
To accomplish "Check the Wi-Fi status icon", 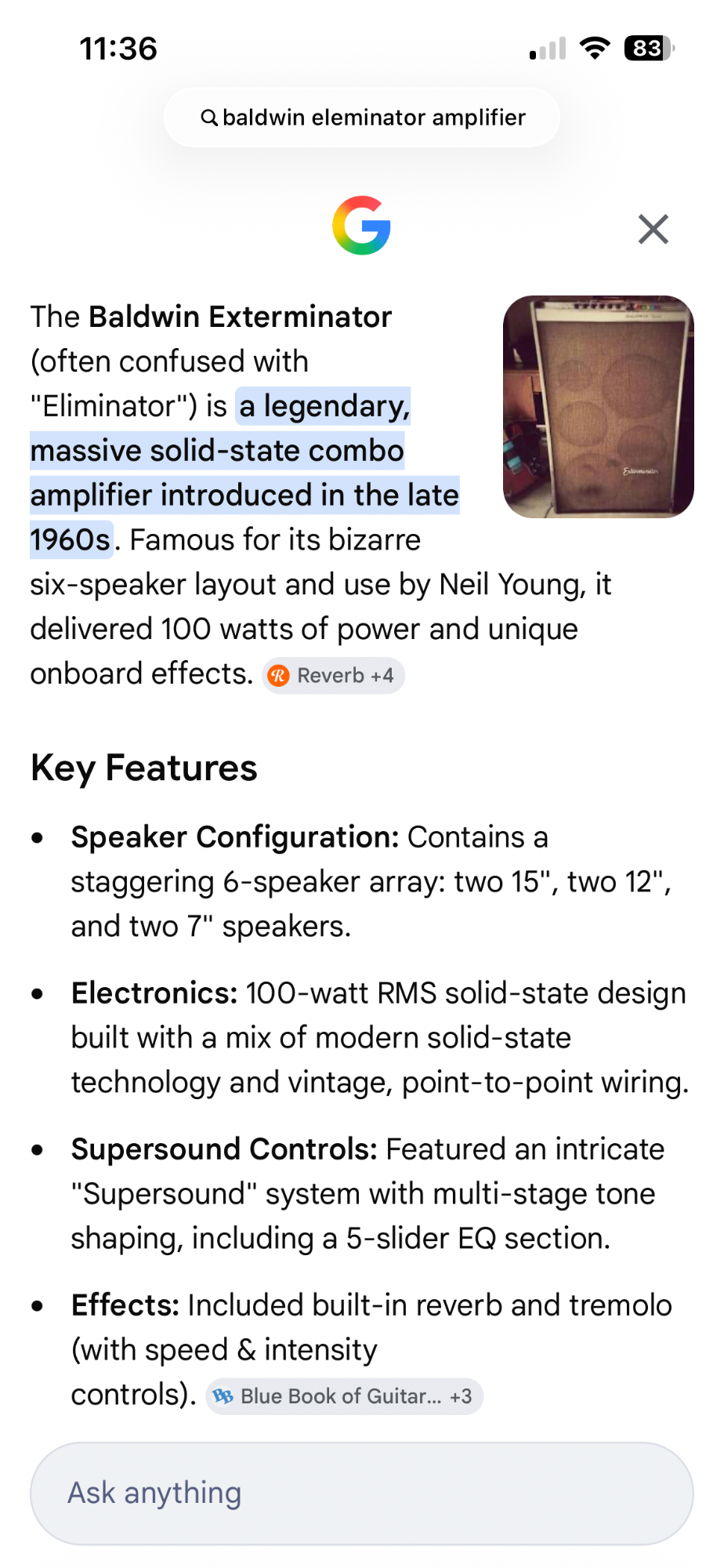I will click(595, 49).
